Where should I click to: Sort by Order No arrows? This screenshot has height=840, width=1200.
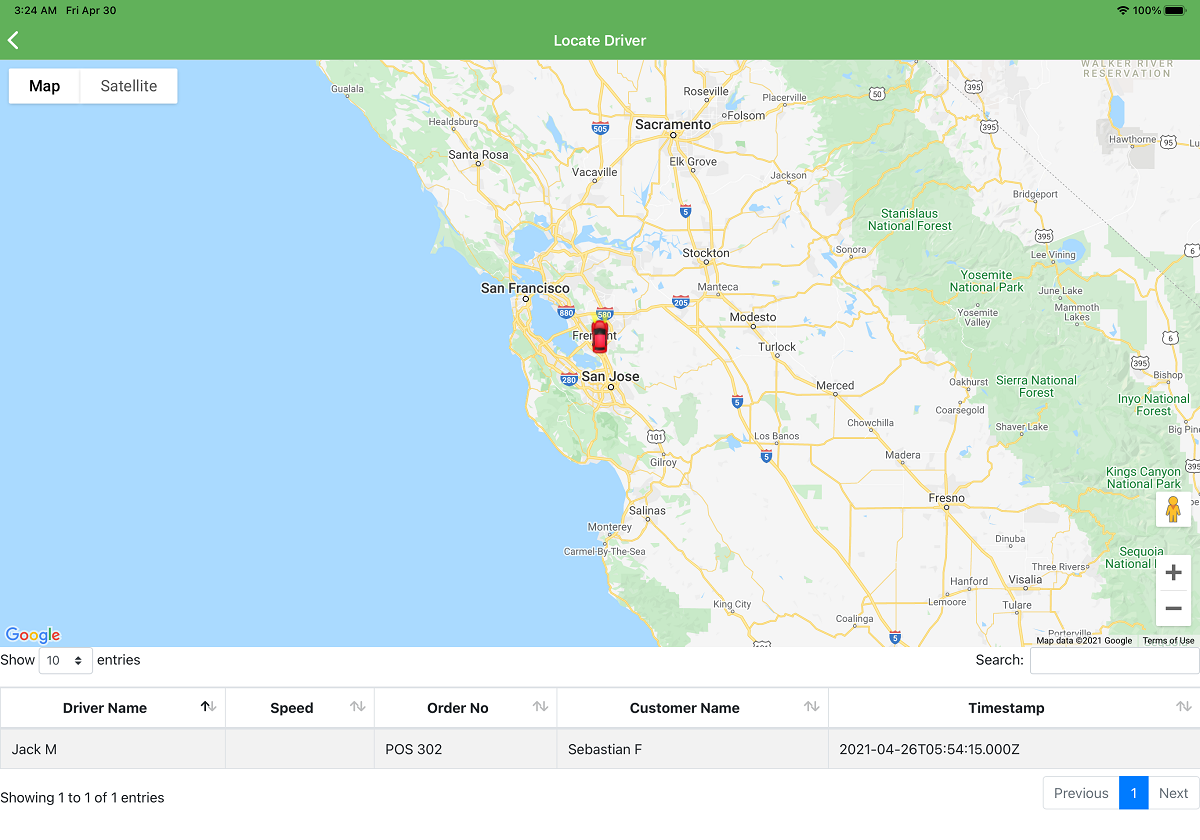540,707
